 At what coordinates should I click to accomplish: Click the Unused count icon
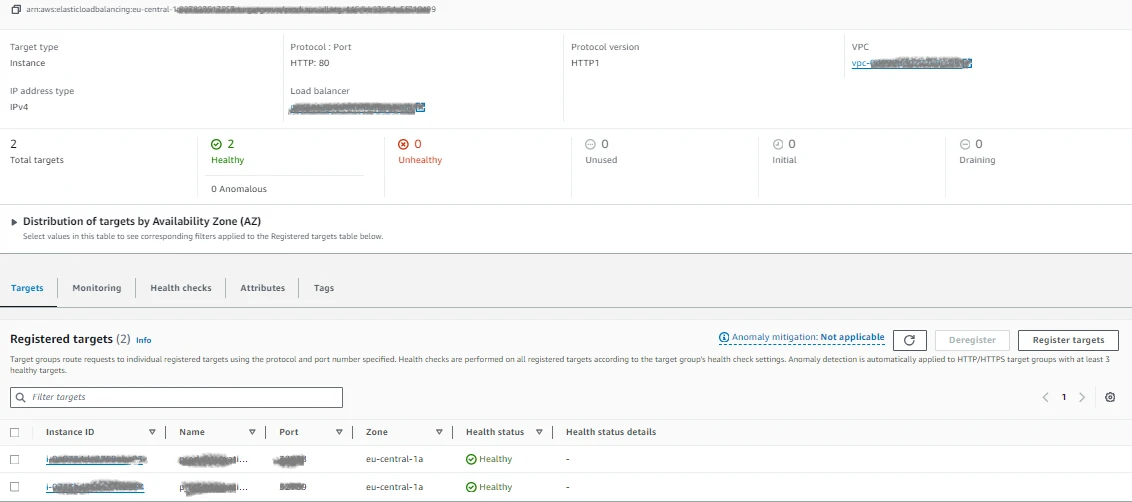point(590,144)
